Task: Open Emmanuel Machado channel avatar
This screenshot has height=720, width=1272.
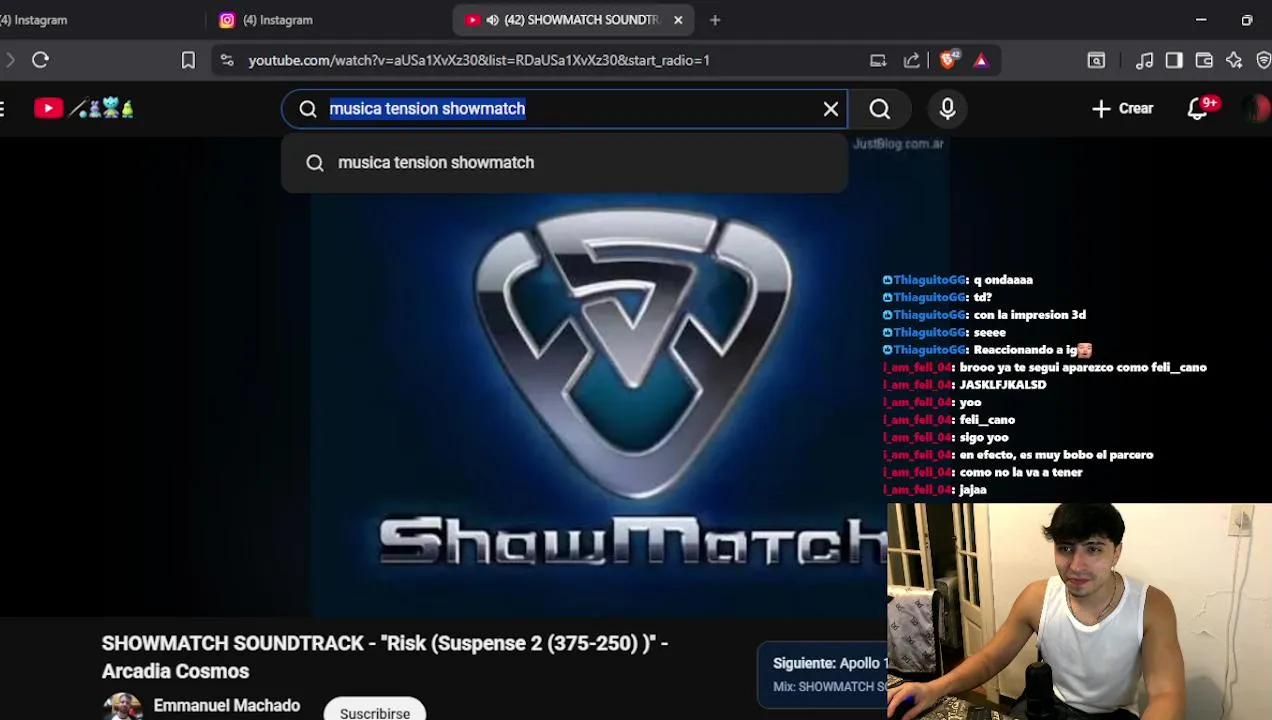Action: (122, 706)
